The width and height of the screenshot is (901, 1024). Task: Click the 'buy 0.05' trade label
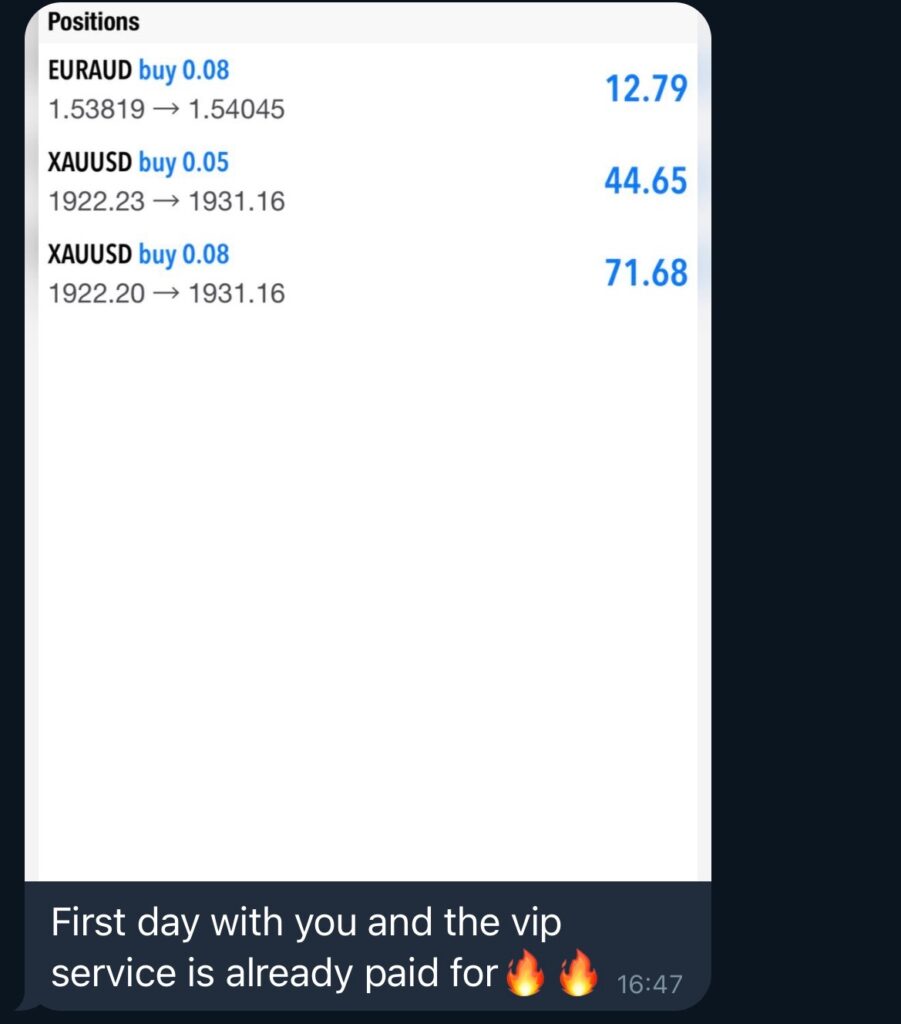click(x=183, y=163)
